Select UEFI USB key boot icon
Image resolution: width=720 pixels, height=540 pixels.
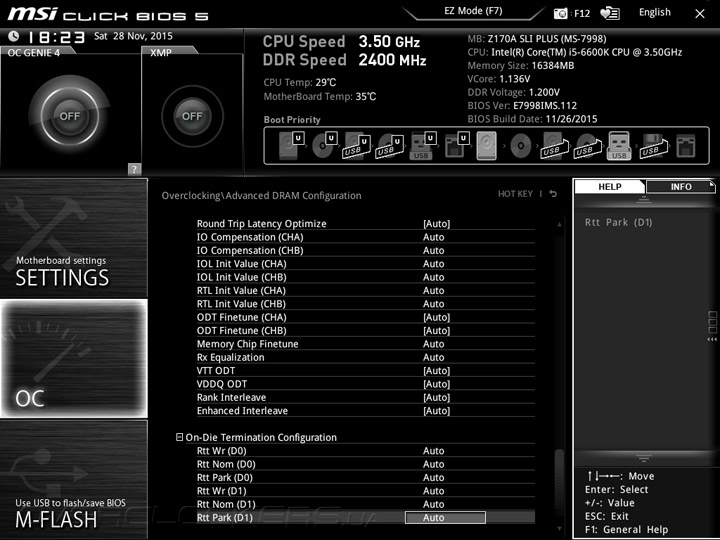tap(422, 146)
